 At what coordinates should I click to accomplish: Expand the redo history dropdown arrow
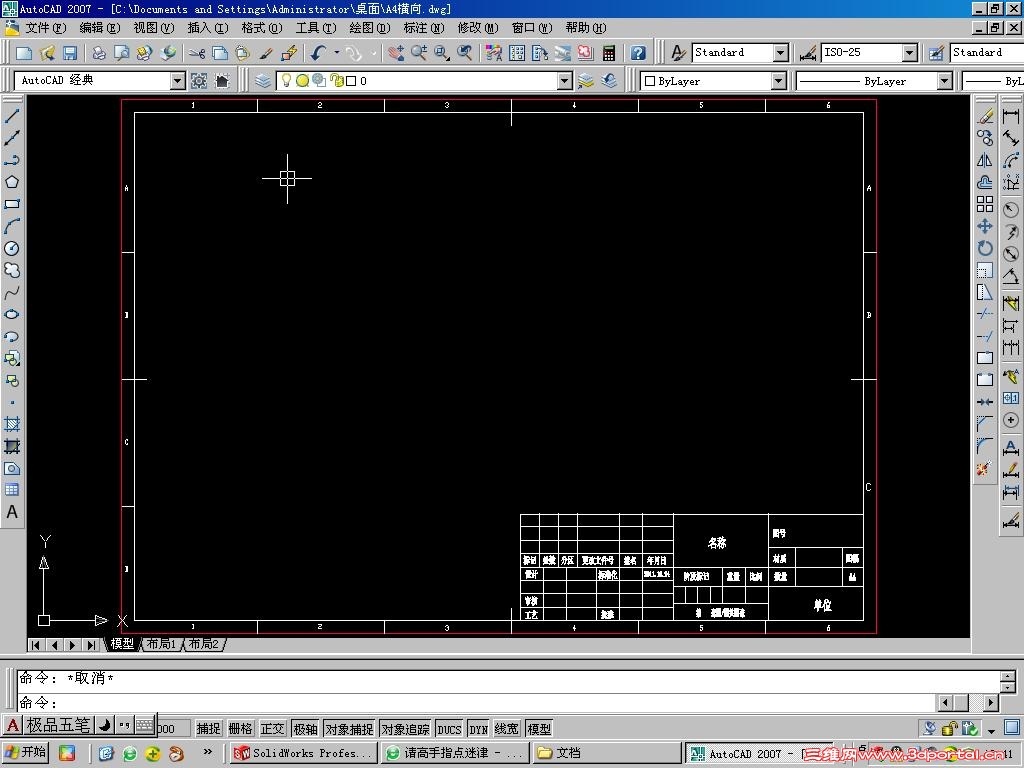click(x=374, y=53)
